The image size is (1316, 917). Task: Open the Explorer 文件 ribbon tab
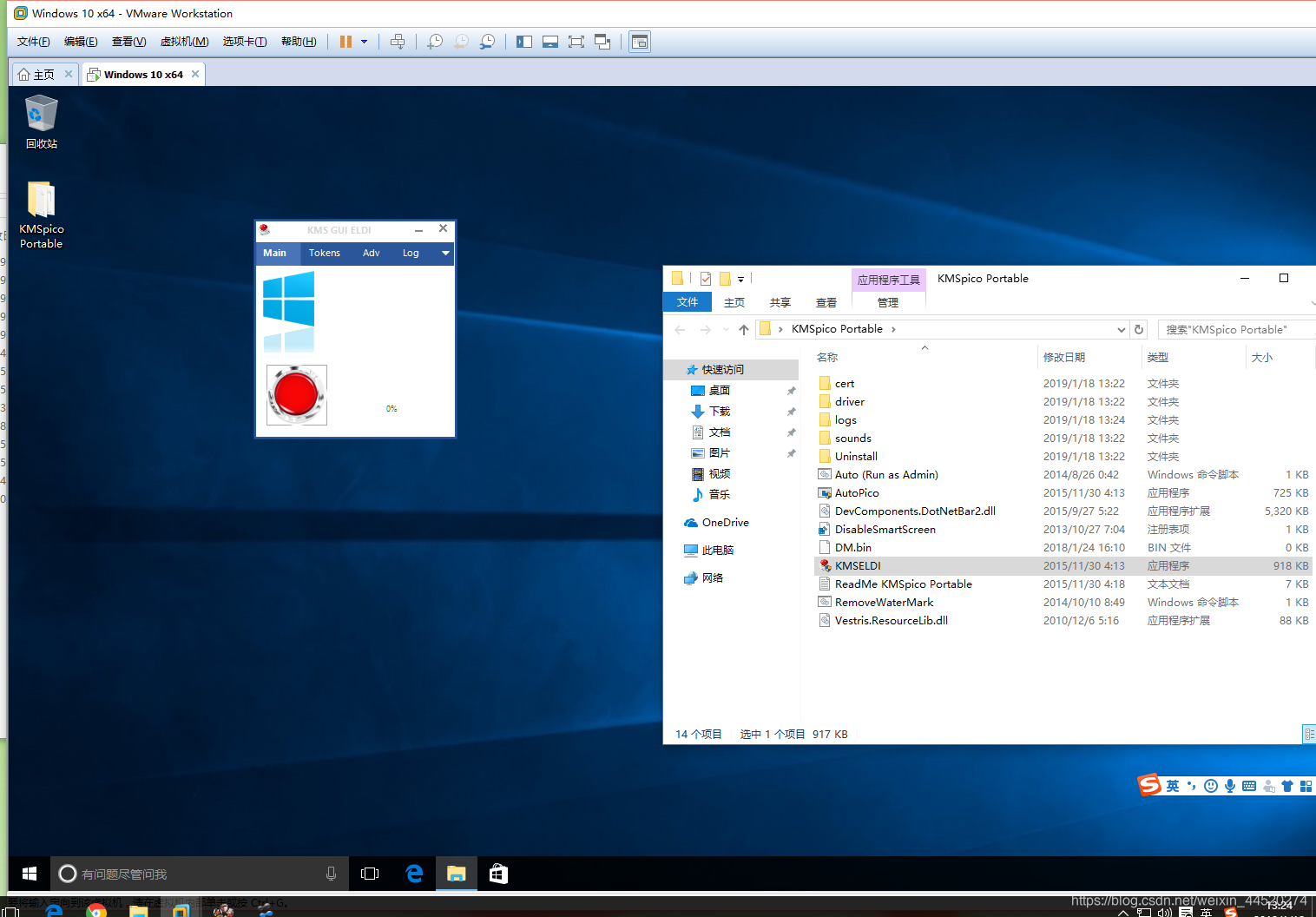coord(688,302)
